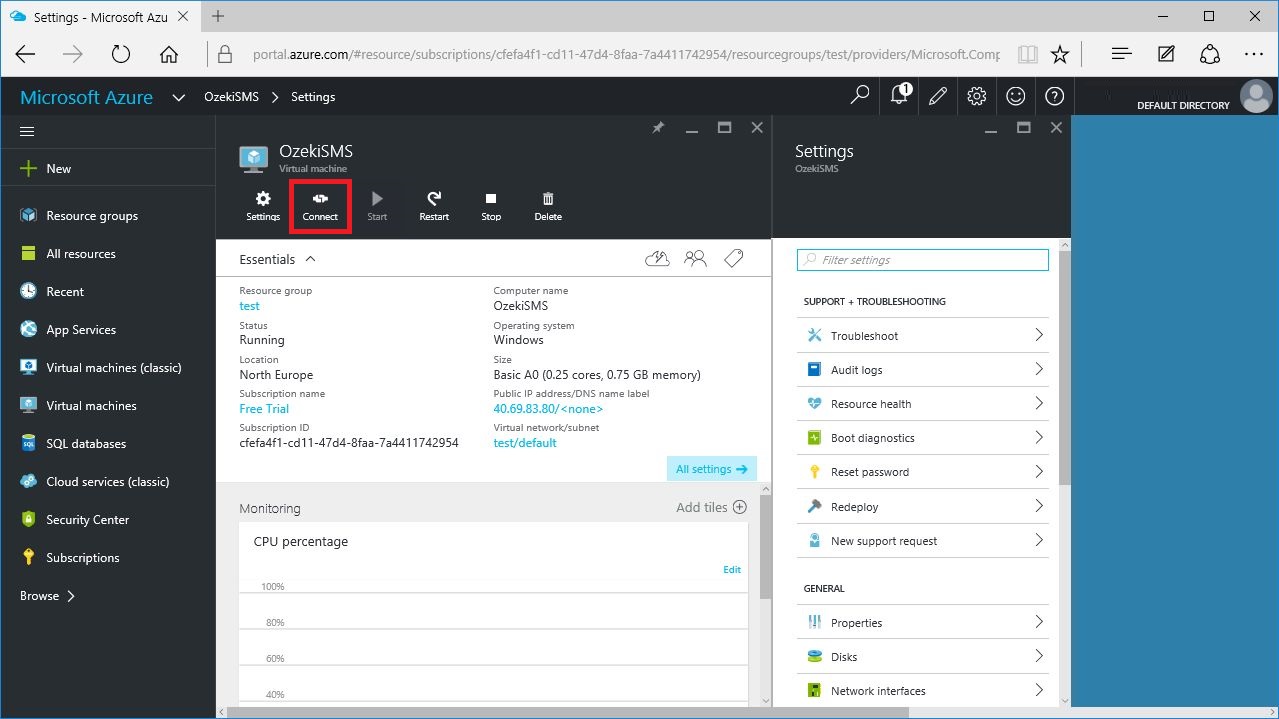The image size is (1279, 719).
Task: Open New support request entry
Action: click(x=922, y=541)
